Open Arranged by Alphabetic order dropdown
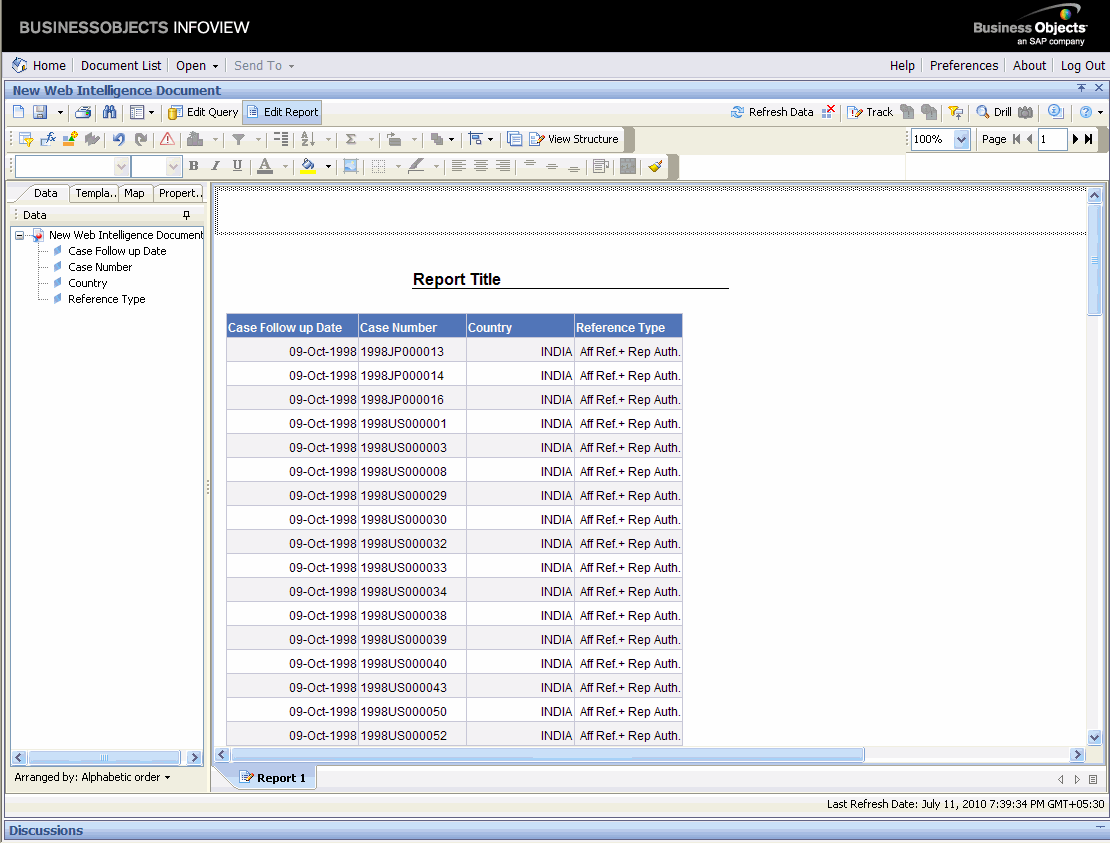This screenshot has height=844, width=1110. coord(92,777)
